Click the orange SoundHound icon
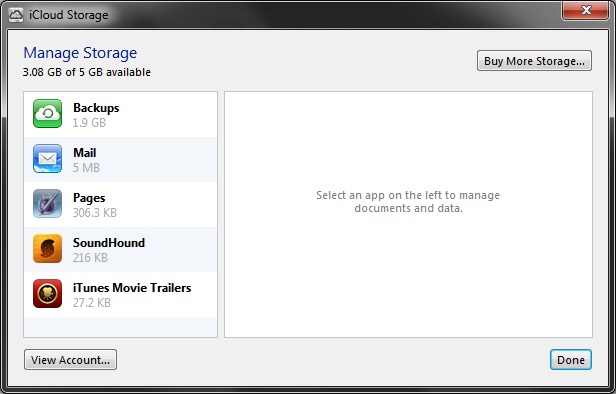 pos(48,249)
